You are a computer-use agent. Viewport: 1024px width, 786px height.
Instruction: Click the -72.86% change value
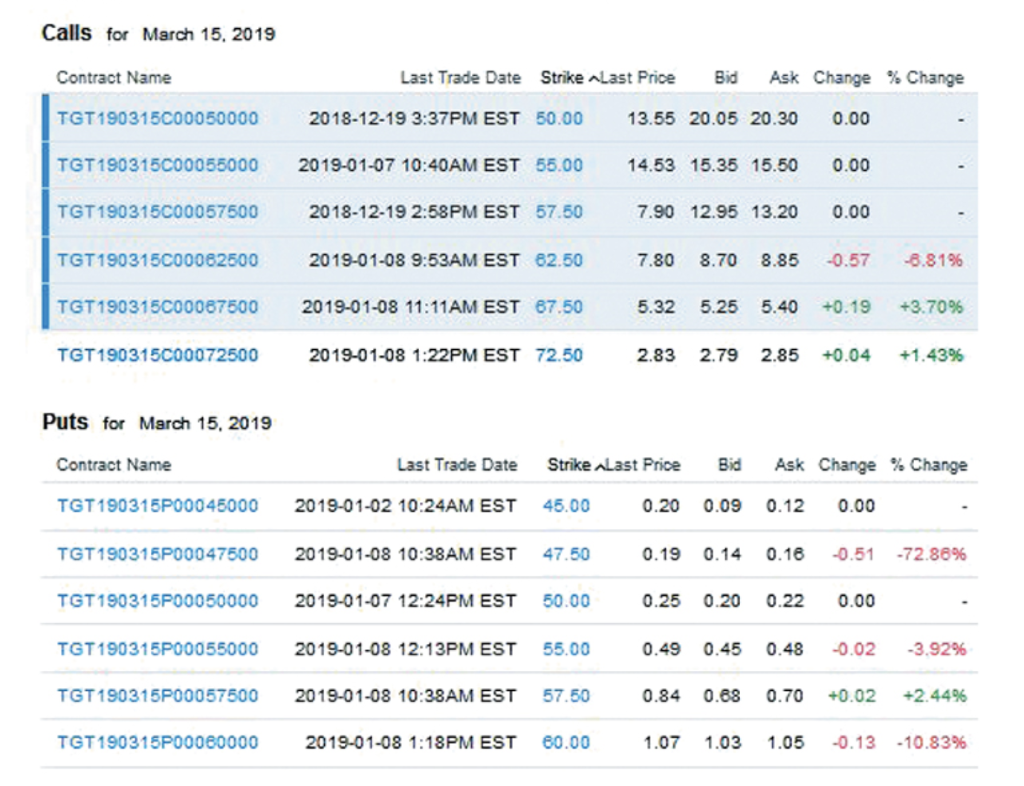point(931,554)
